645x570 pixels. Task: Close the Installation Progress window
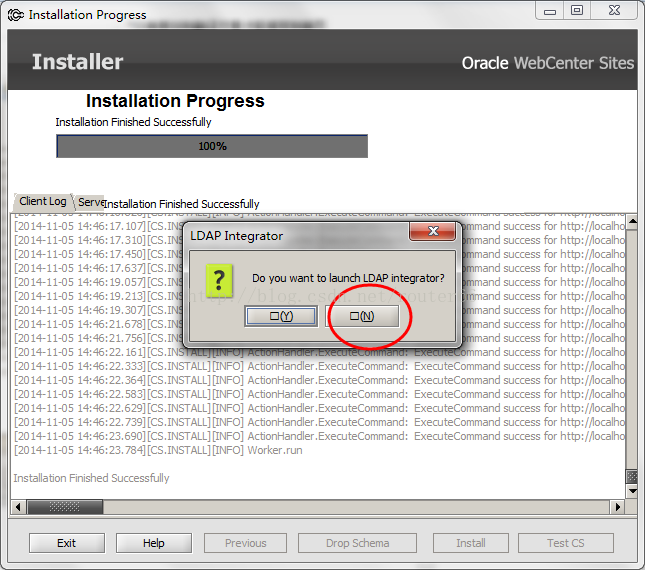(x=614, y=11)
